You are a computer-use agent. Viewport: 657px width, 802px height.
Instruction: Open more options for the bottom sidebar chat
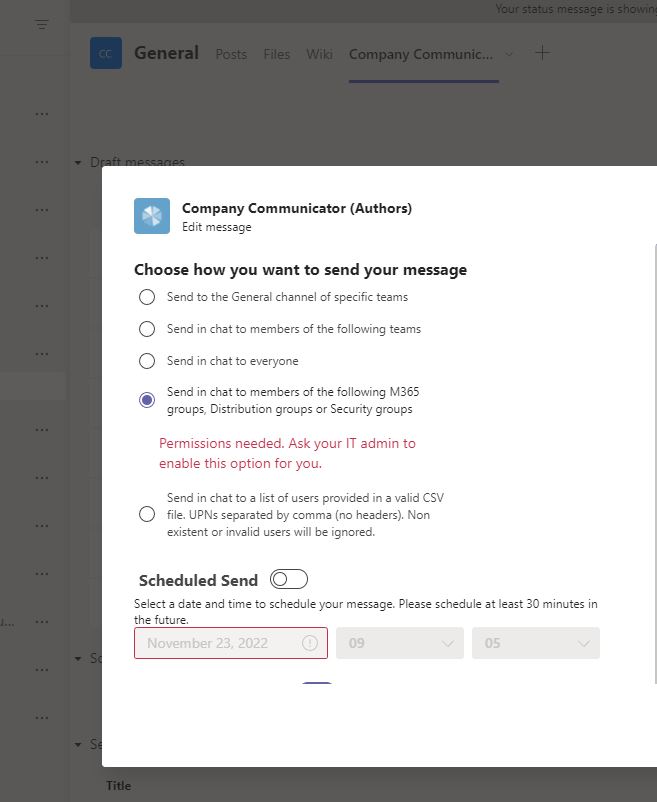tap(41, 717)
